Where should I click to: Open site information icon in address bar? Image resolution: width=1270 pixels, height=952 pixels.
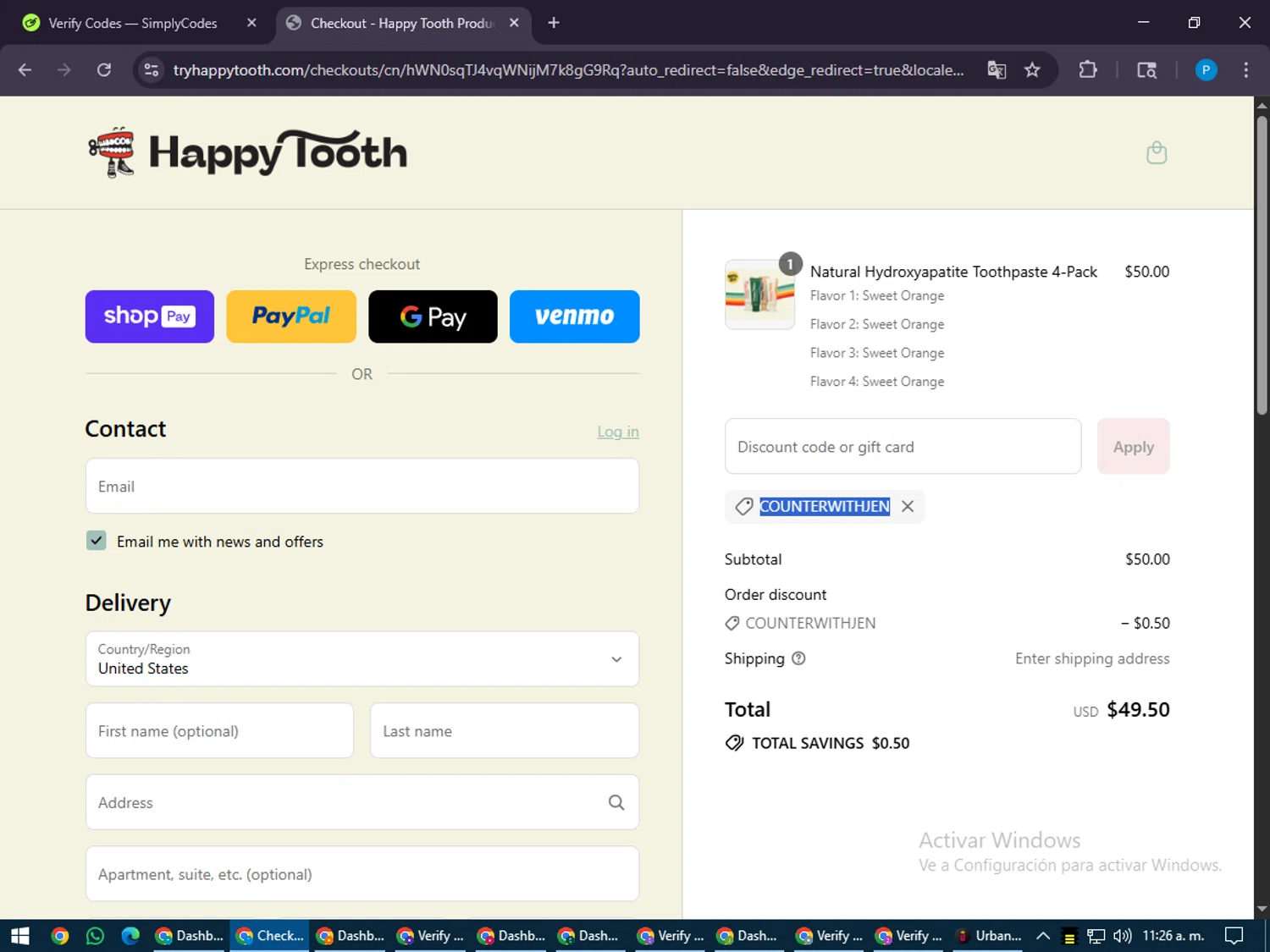point(152,69)
